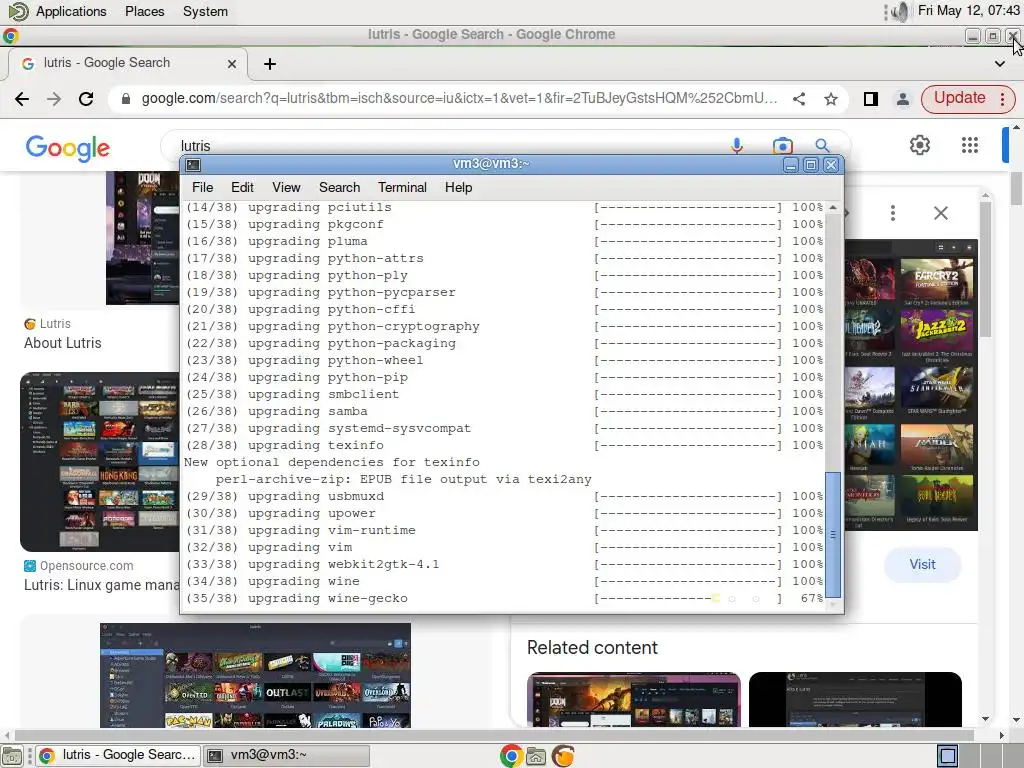This screenshot has height=768, width=1024.
Task: Open Google quick settings gear
Action: pyautogui.click(x=920, y=145)
